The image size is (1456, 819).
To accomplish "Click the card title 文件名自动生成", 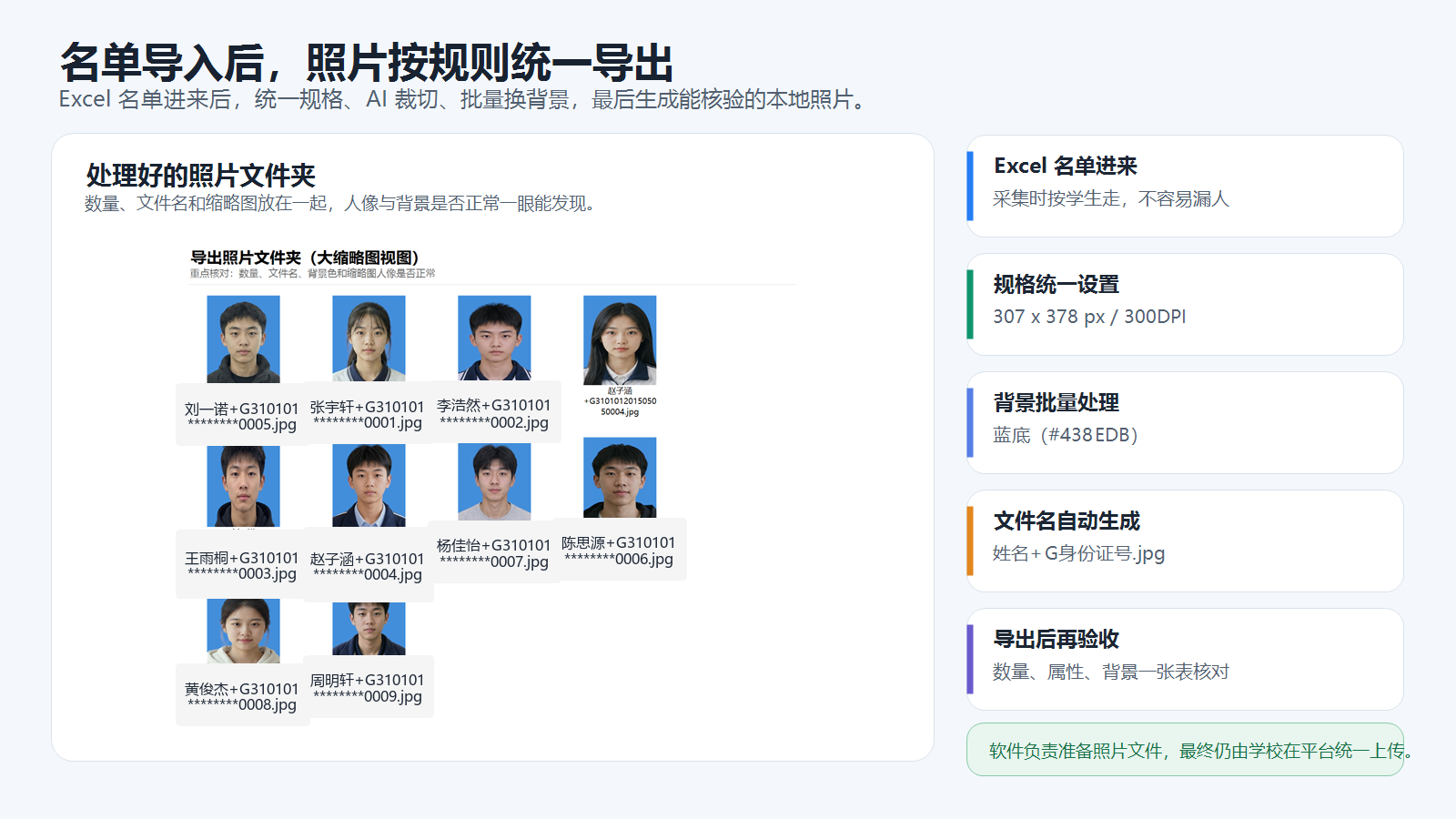I will click(1067, 521).
